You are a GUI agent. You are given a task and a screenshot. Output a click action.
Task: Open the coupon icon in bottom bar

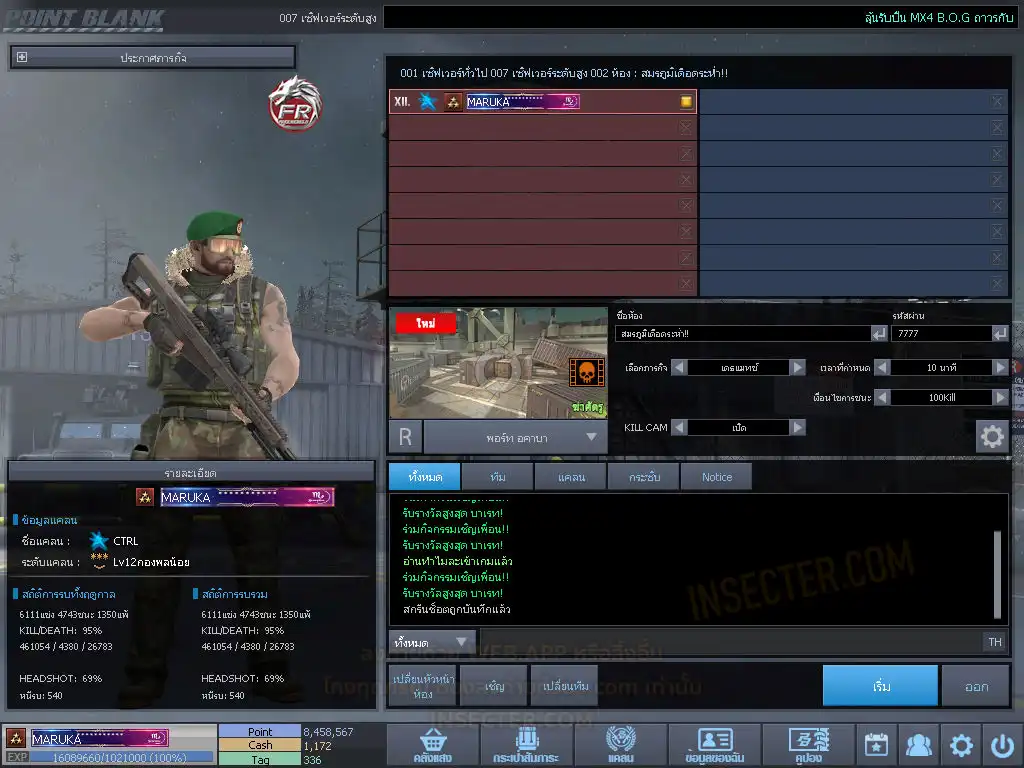click(808, 745)
